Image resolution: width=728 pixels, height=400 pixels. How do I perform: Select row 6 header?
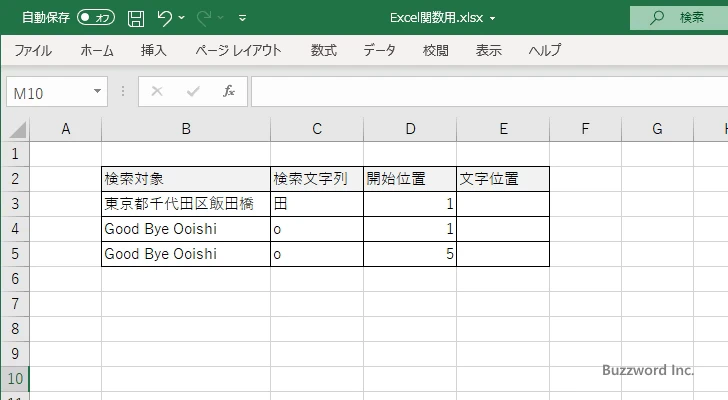tap(15, 279)
